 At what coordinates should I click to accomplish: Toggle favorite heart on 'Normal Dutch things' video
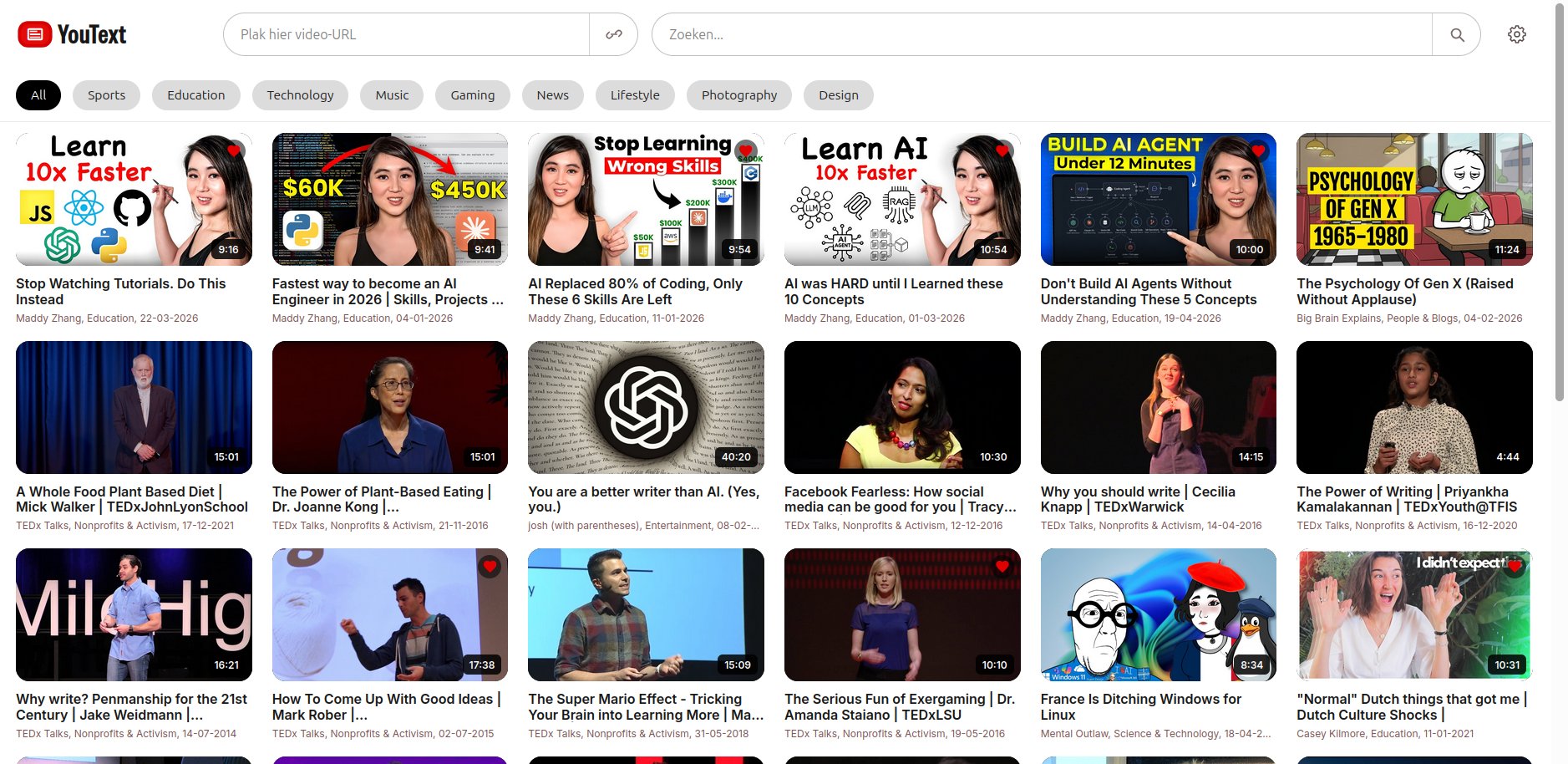click(1514, 566)
